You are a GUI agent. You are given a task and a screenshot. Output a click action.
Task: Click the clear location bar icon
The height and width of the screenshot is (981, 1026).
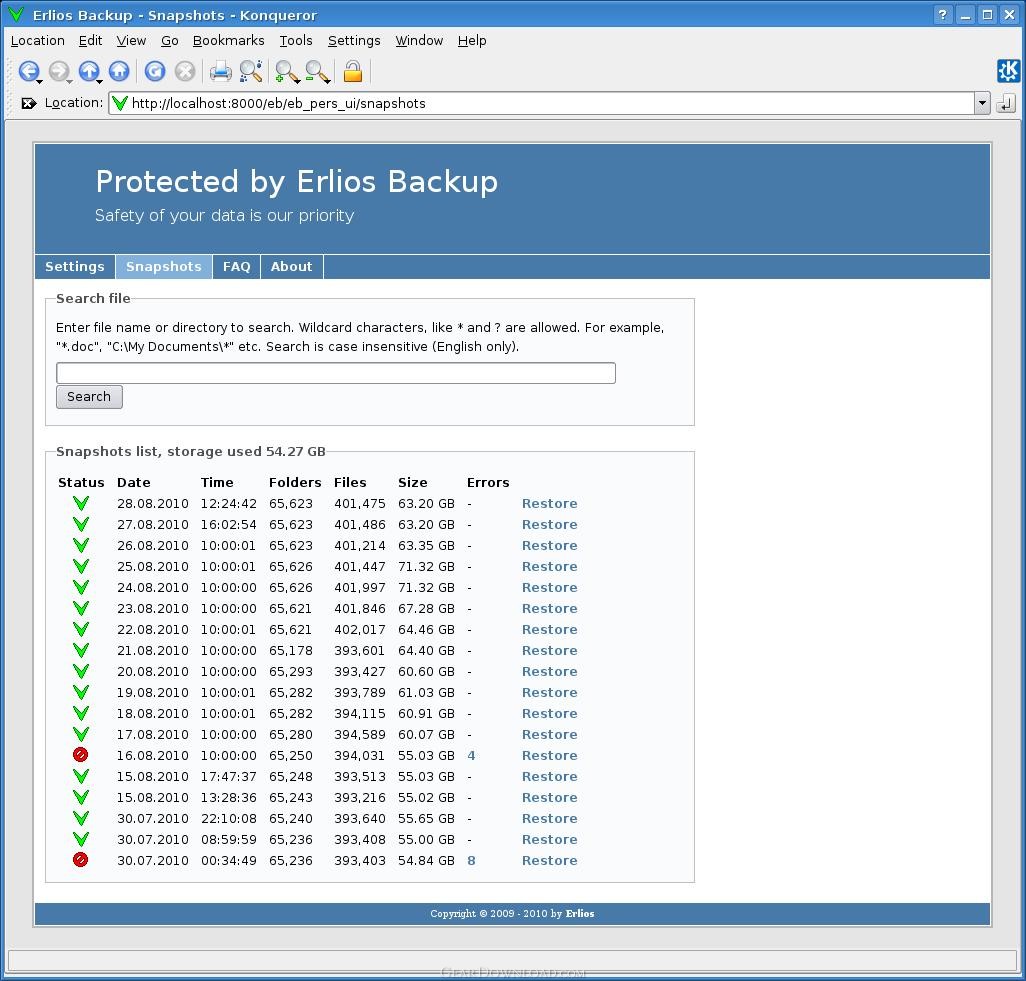coord(28,103)
